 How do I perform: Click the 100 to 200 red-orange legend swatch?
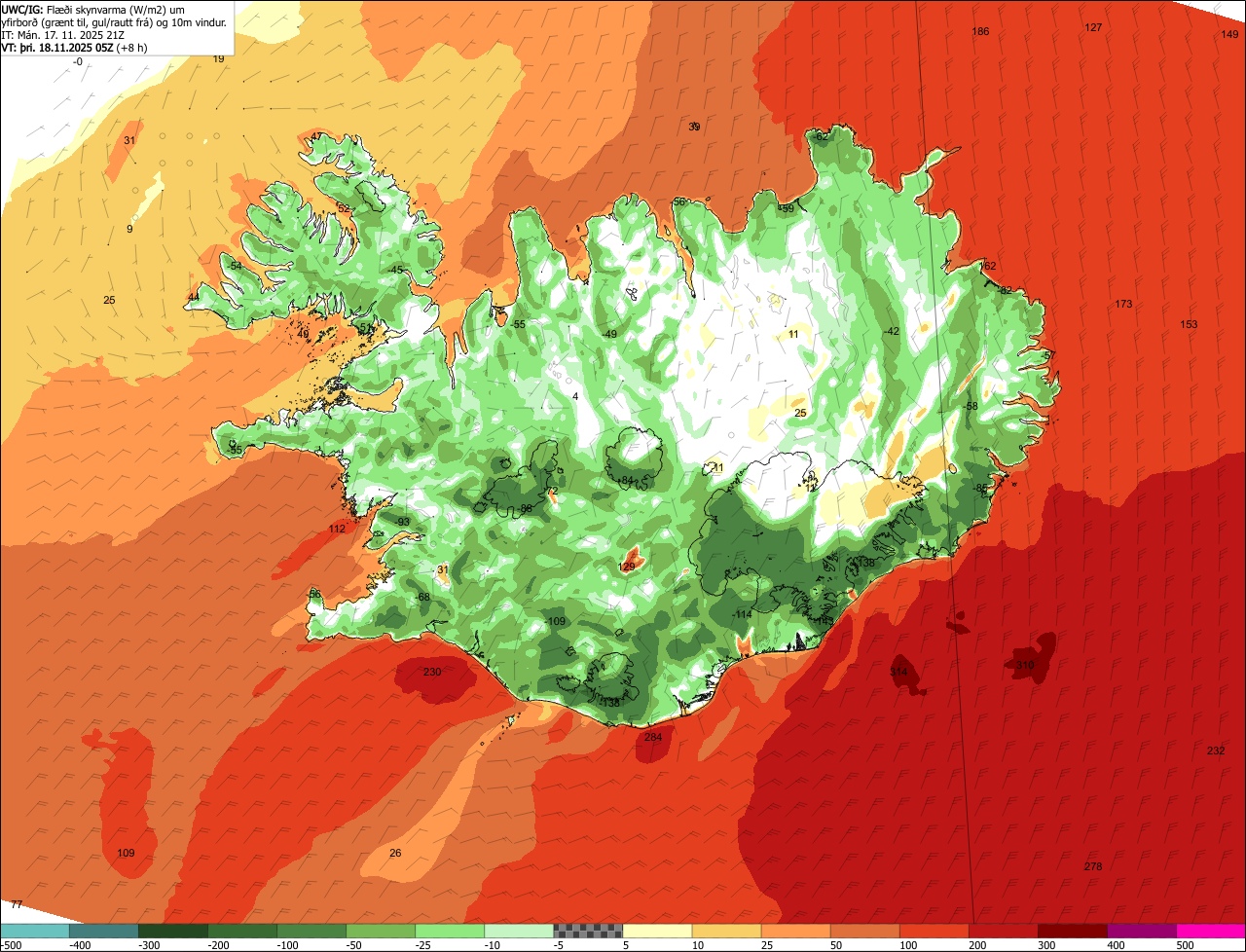[934, 931]
